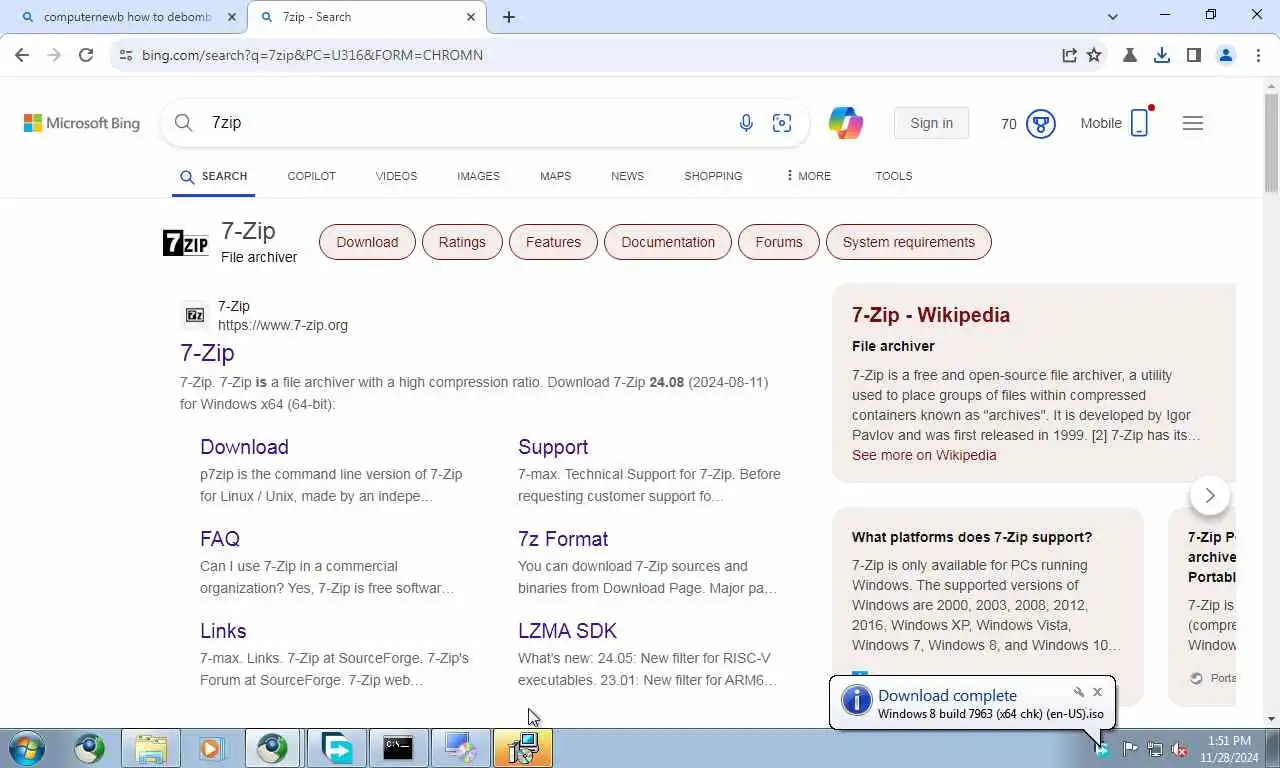This screenshot has height=768, width=1280.
Task: Open the 7-Zip - Wikipedia heading
Action: [x=931, y=315]
